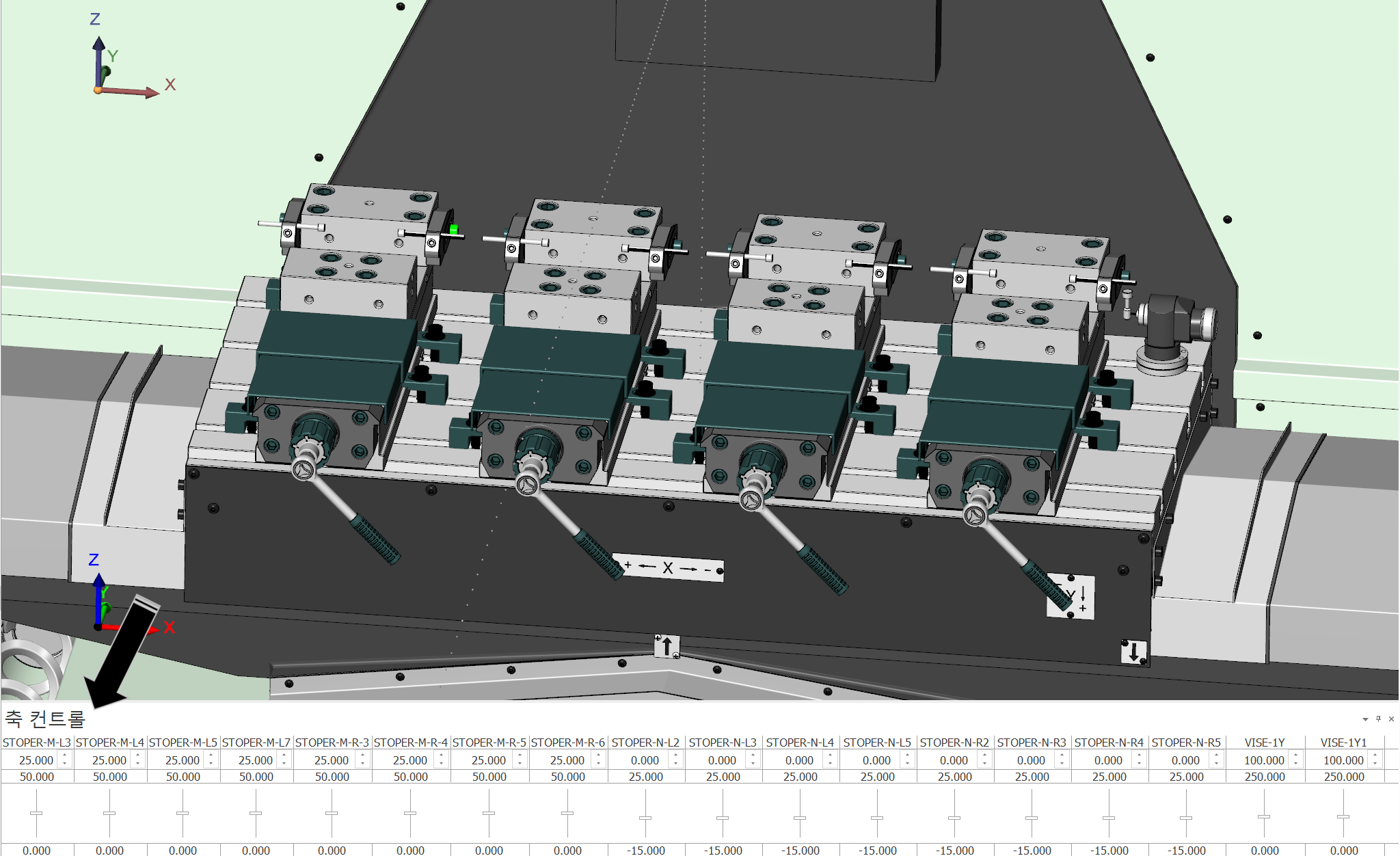Close the axis control panel
The width and height of the screenshot is (1400, 856).
point(1391,719)
